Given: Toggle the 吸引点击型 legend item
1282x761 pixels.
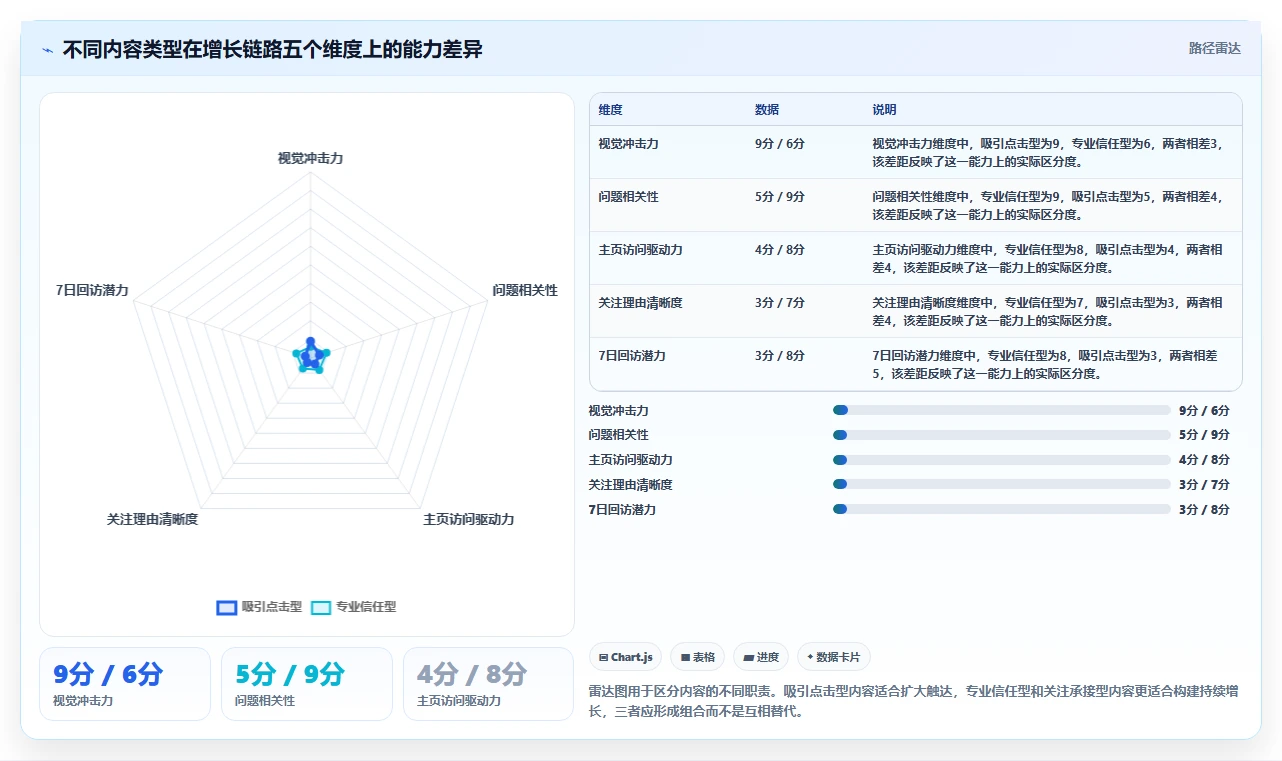Looking at the screenshot, I should click(x=259, y=607).
